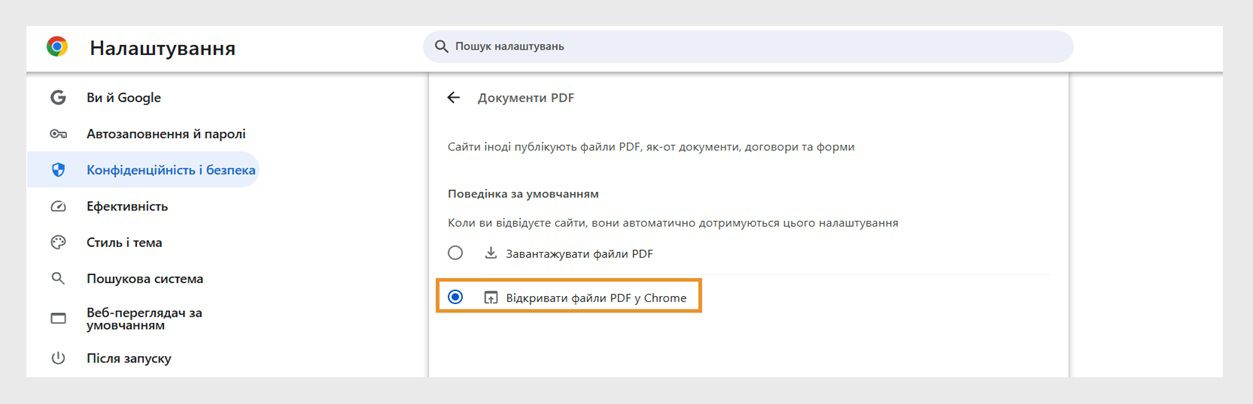Select Відкривати файли PDF у Chrome radio
Screen dimensions: 1253x404
coord(456,297)
